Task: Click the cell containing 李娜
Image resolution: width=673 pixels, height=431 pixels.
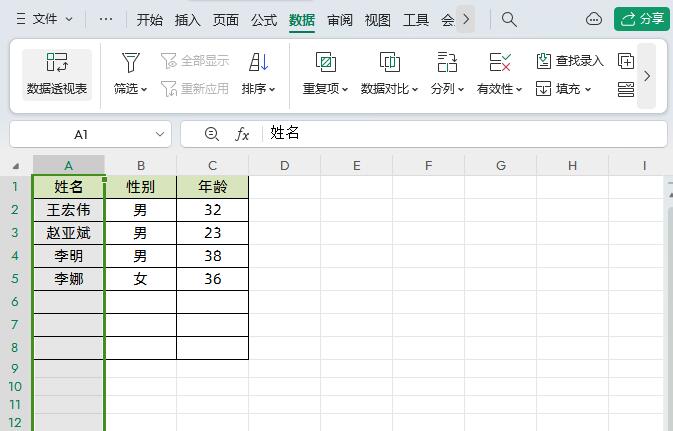Action: pos(69,279)
